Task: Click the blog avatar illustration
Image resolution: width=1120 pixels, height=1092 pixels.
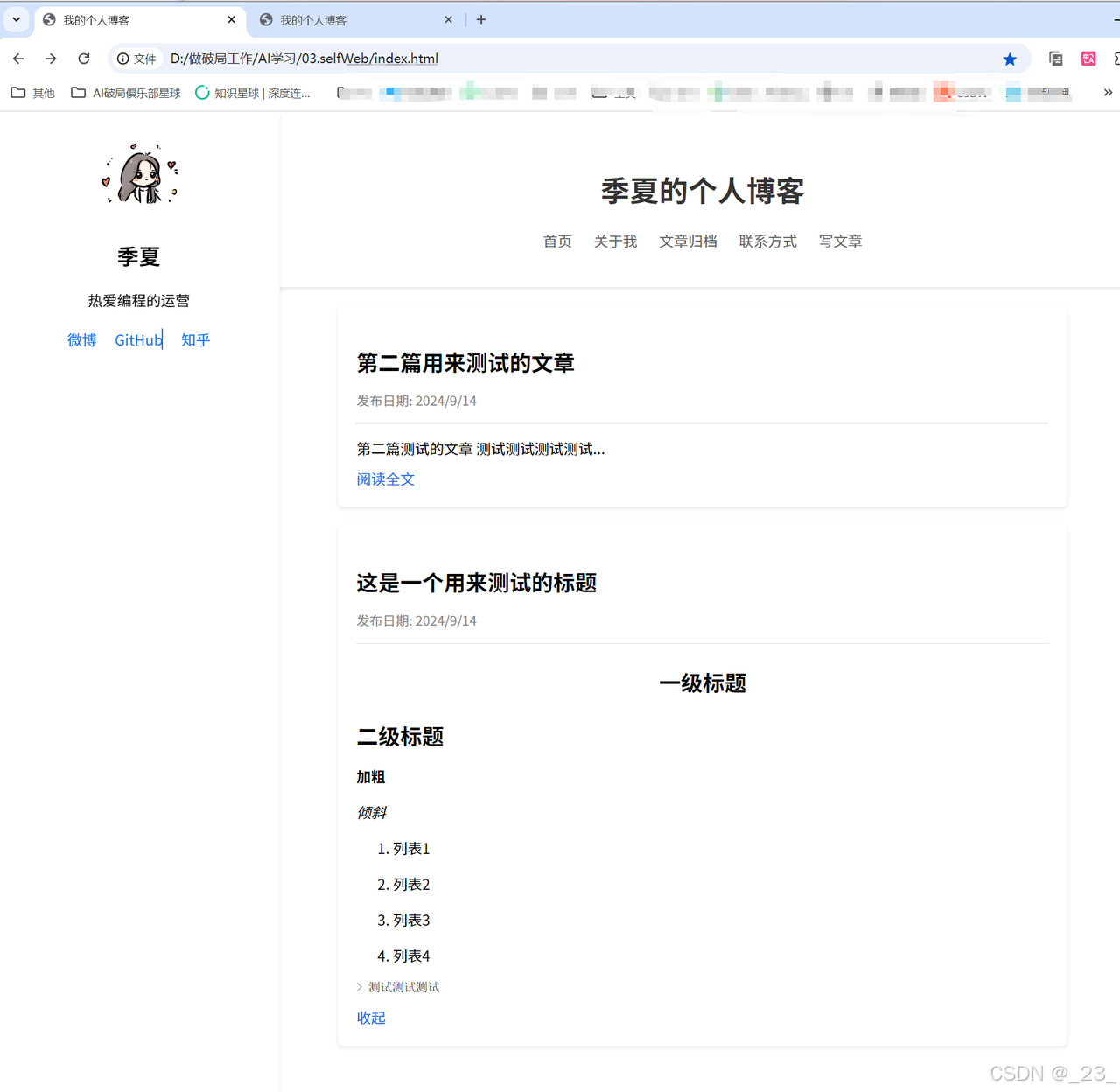Action: 139,174
